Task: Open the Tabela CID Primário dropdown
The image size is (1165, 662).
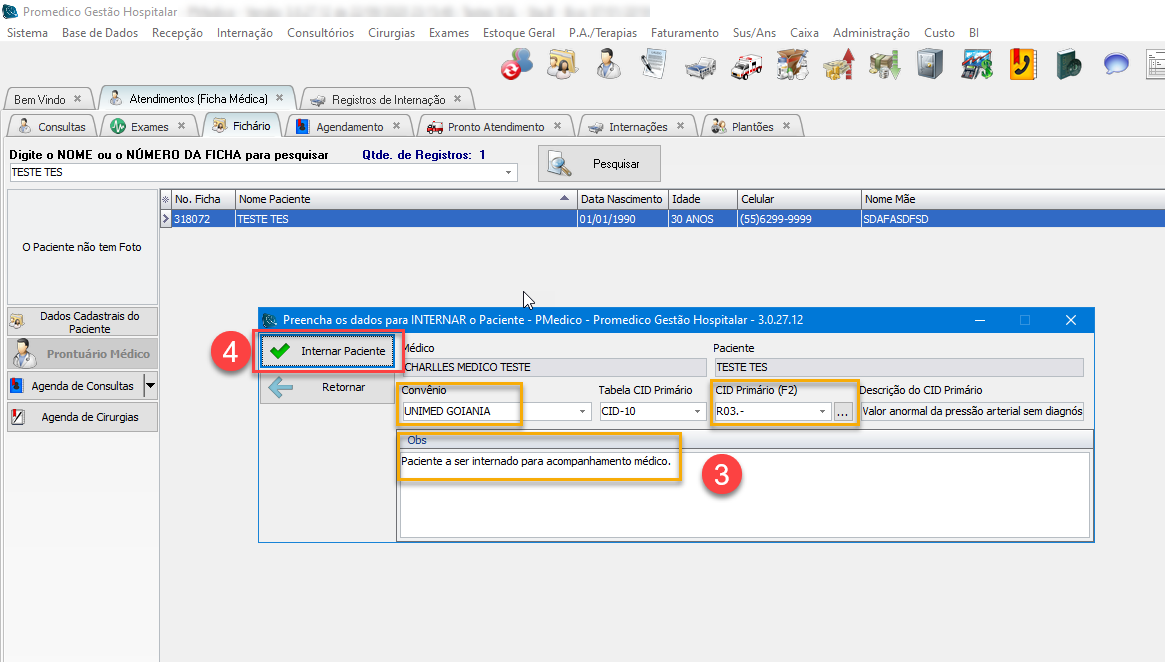Action: [x=697, y=411]
